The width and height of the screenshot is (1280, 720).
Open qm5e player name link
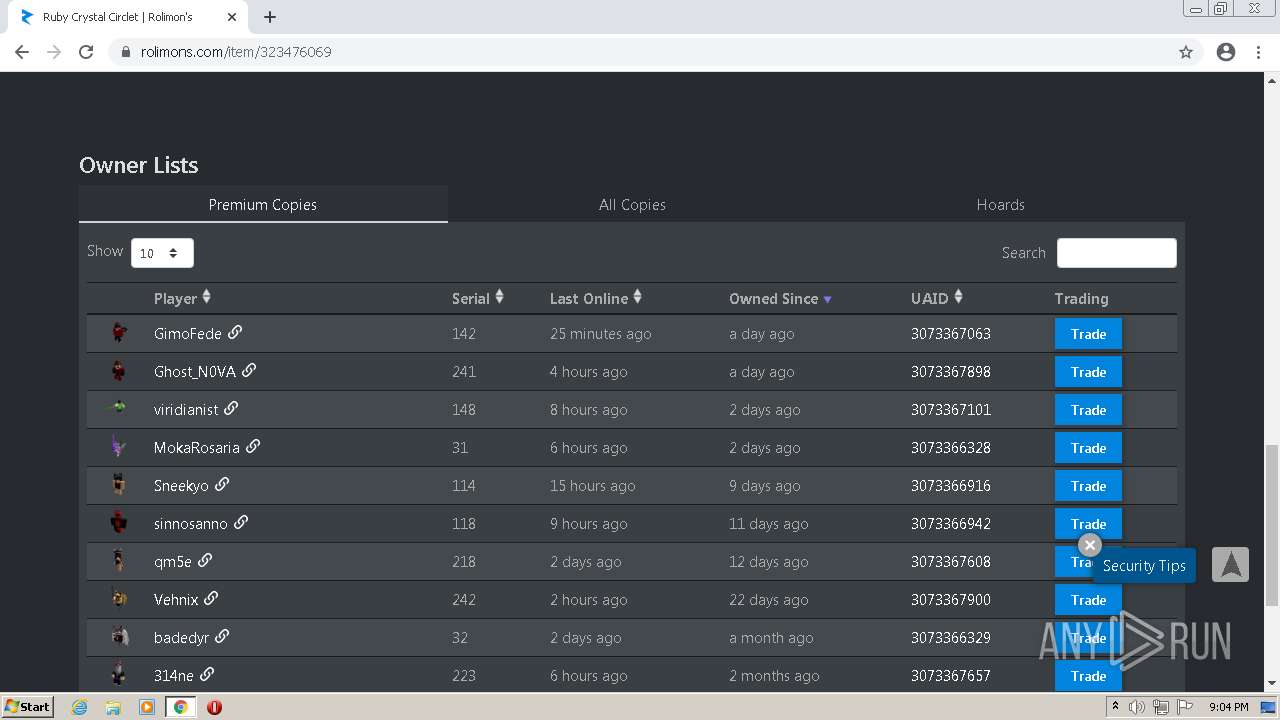coord(173,562)
